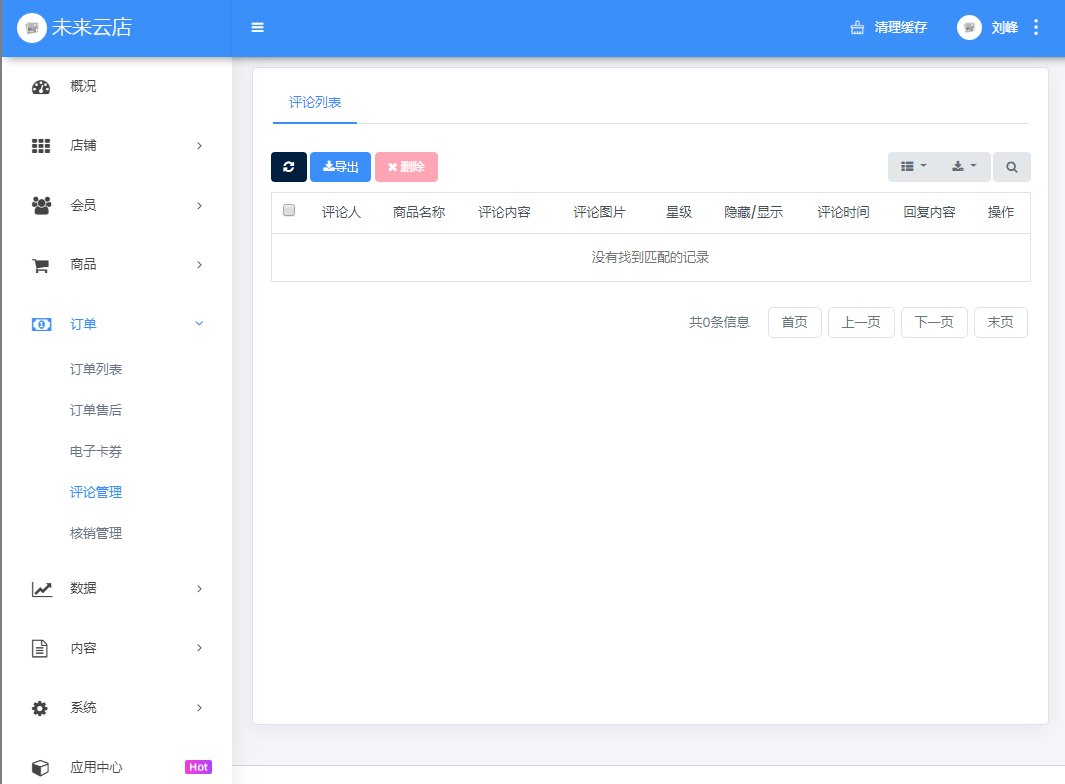The height and width of the screenshot is (784, 1065).
Task: Click the 清理缓存 broom icon
Action: (x=857, y=28)
